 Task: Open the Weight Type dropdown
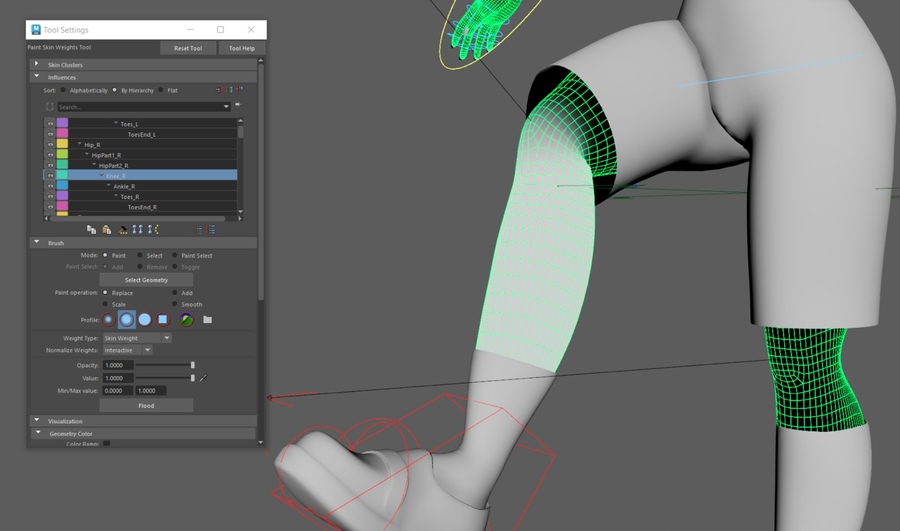(136, 338)
